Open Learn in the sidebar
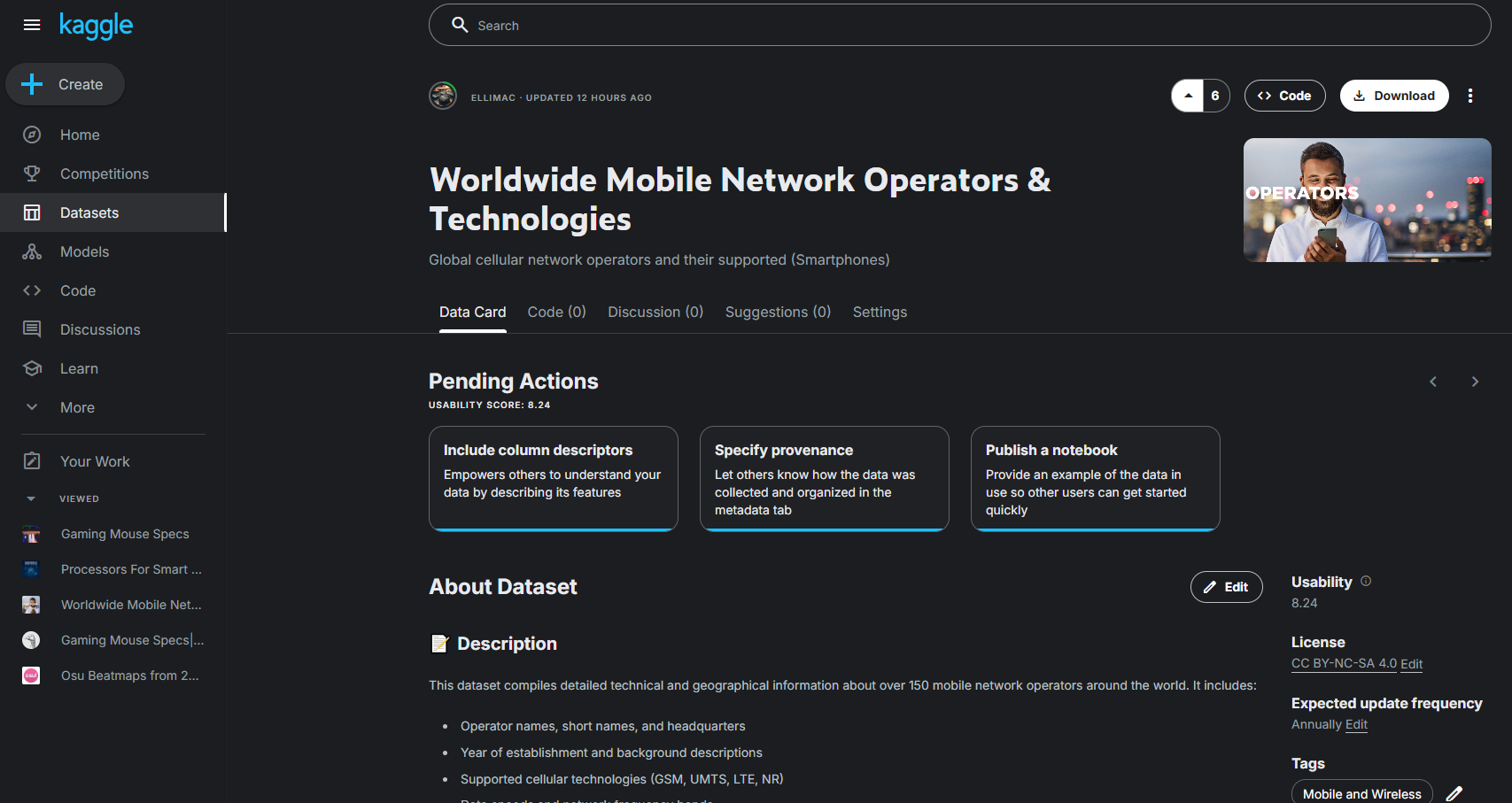Image resolution: width=1512 pixels, height=803 pixels. tap(113, 368)
